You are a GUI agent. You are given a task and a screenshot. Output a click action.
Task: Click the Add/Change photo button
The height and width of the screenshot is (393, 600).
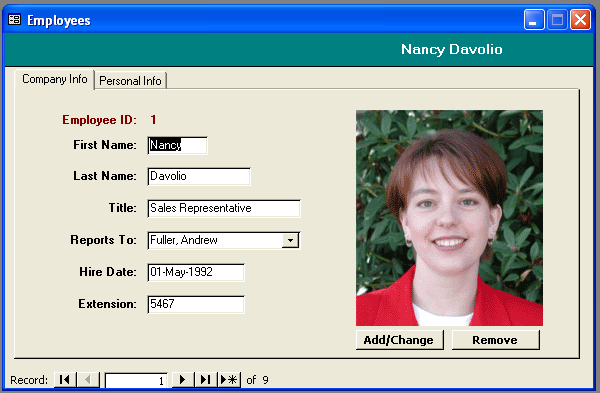[x=399, y=340]
